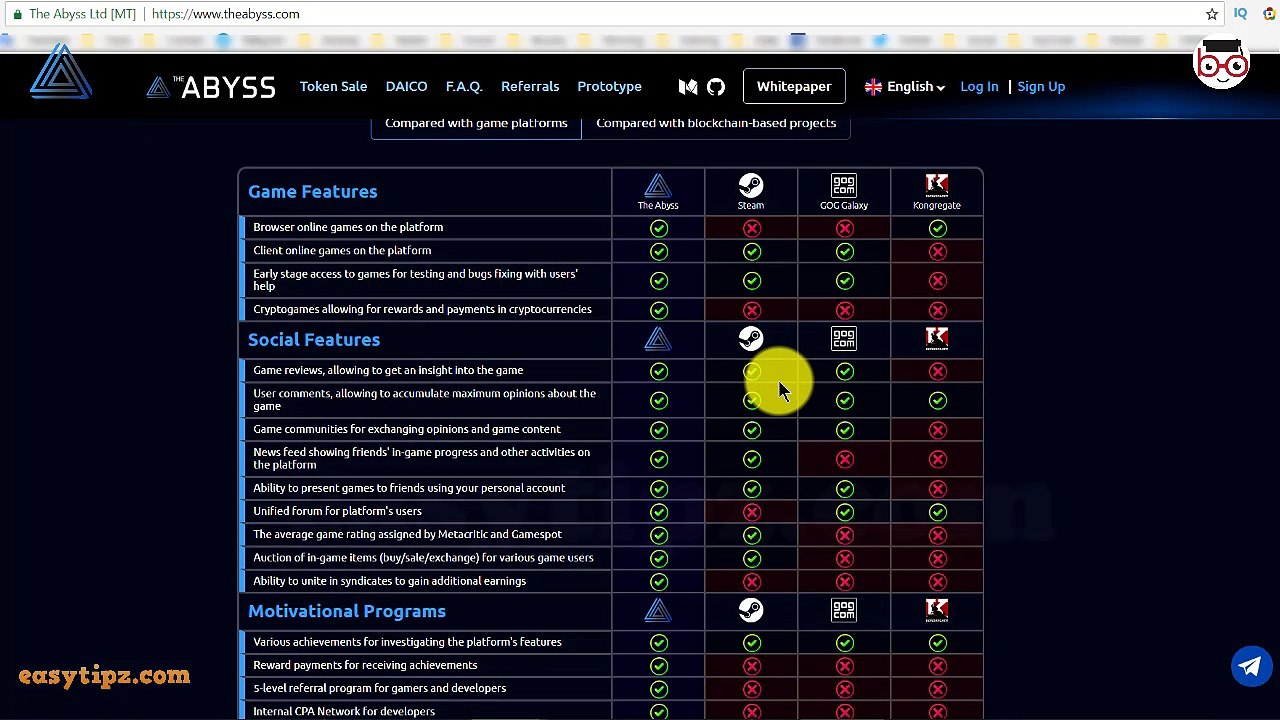This screenshot has width=1280, height=720.
Task: Open Referrals menu item
Action: pos(530,87)
